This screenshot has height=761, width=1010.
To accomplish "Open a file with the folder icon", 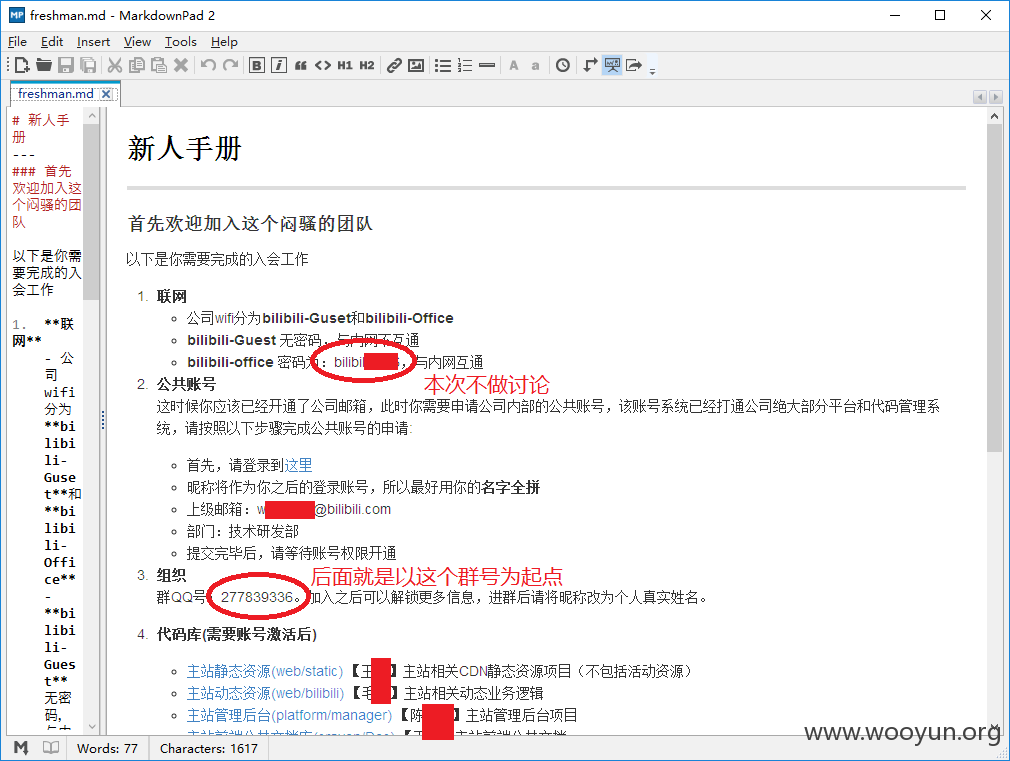I will pos(44,65).
